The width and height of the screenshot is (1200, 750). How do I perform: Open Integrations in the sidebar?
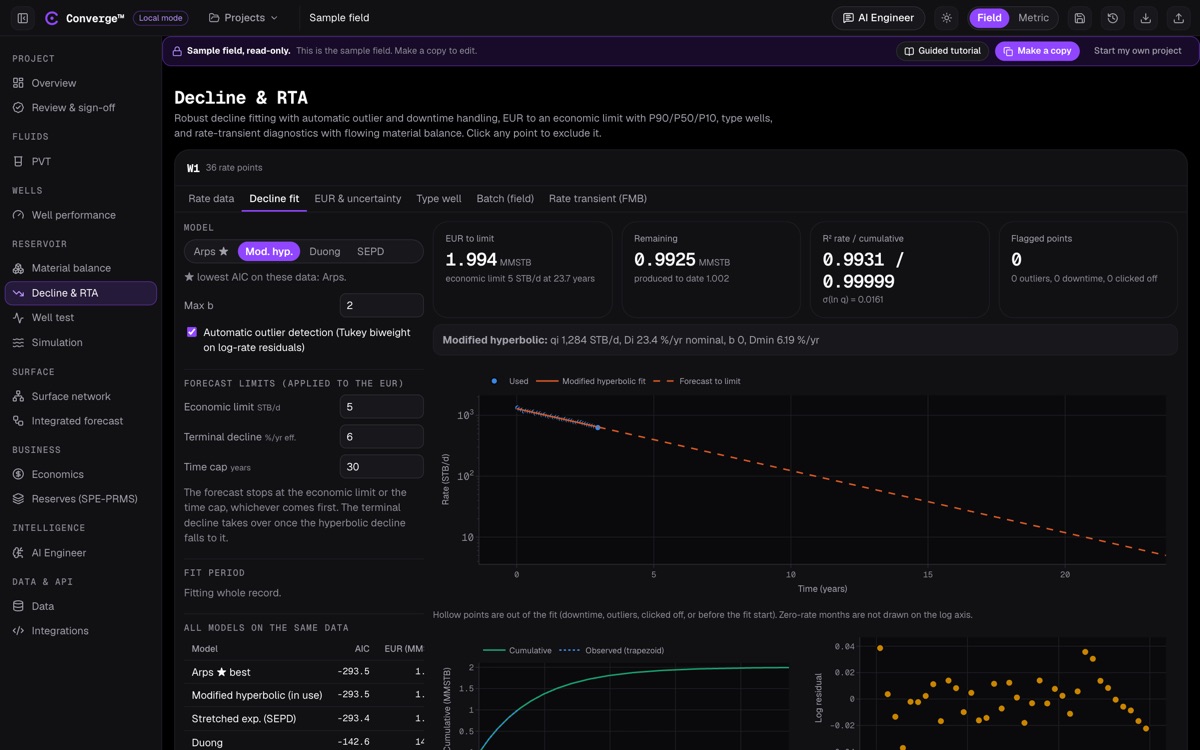click(x=80, y=631)
